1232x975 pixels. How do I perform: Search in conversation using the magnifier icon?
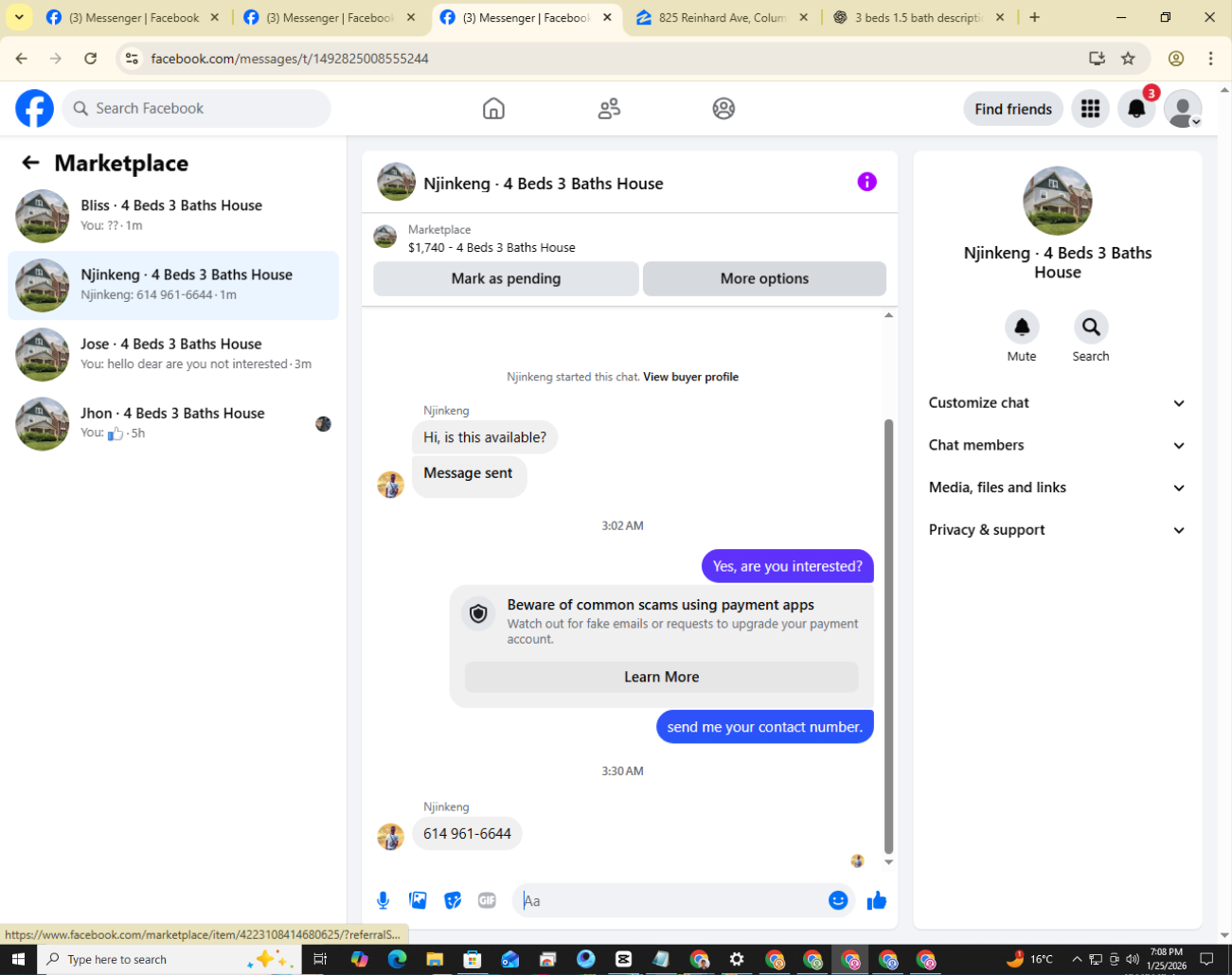(1091, 327)
